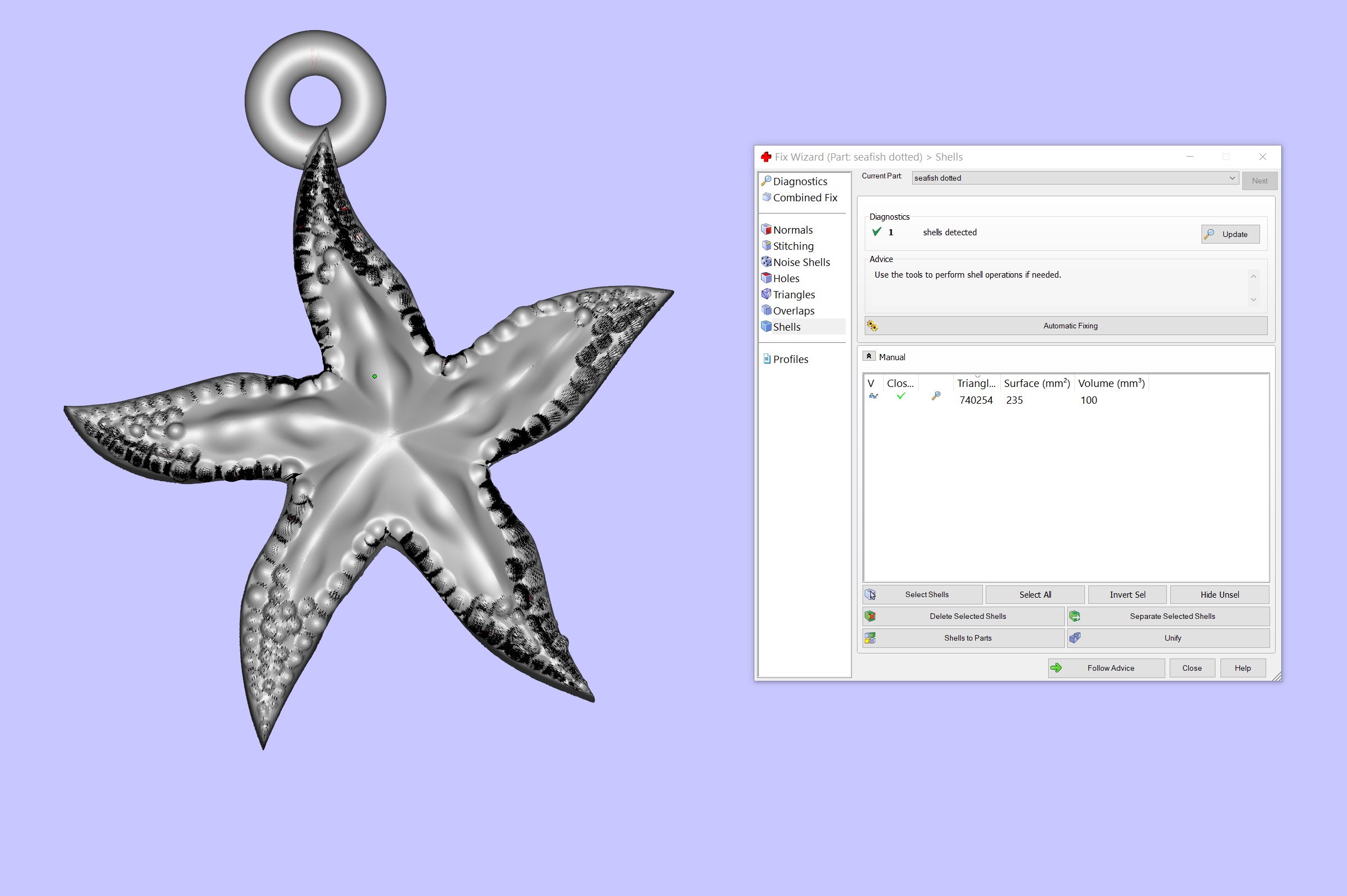This screenshot has height=896, width=1347.
Task: Click the Follow Advice button
Action: (x=1107, y=667)
